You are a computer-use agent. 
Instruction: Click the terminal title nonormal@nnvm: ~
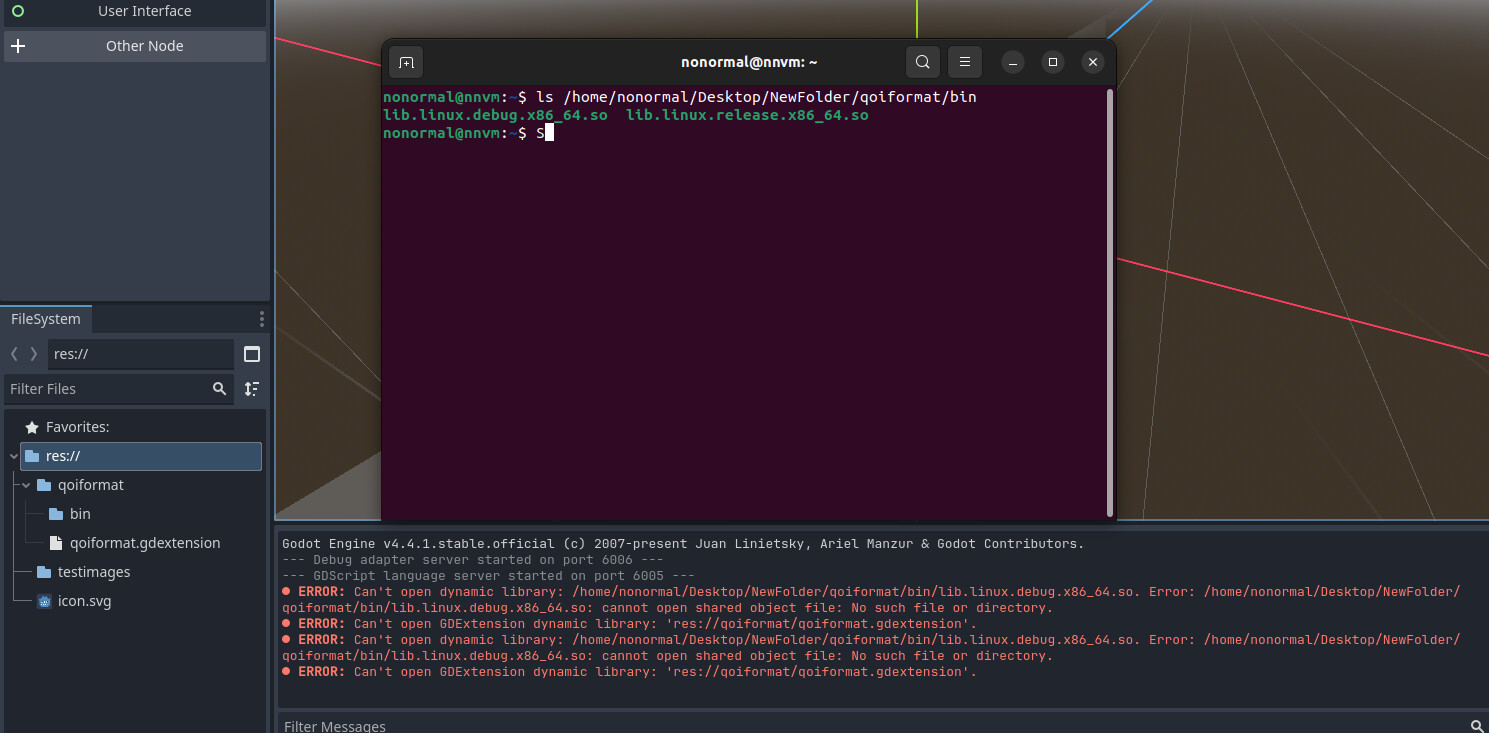(749, 62)
